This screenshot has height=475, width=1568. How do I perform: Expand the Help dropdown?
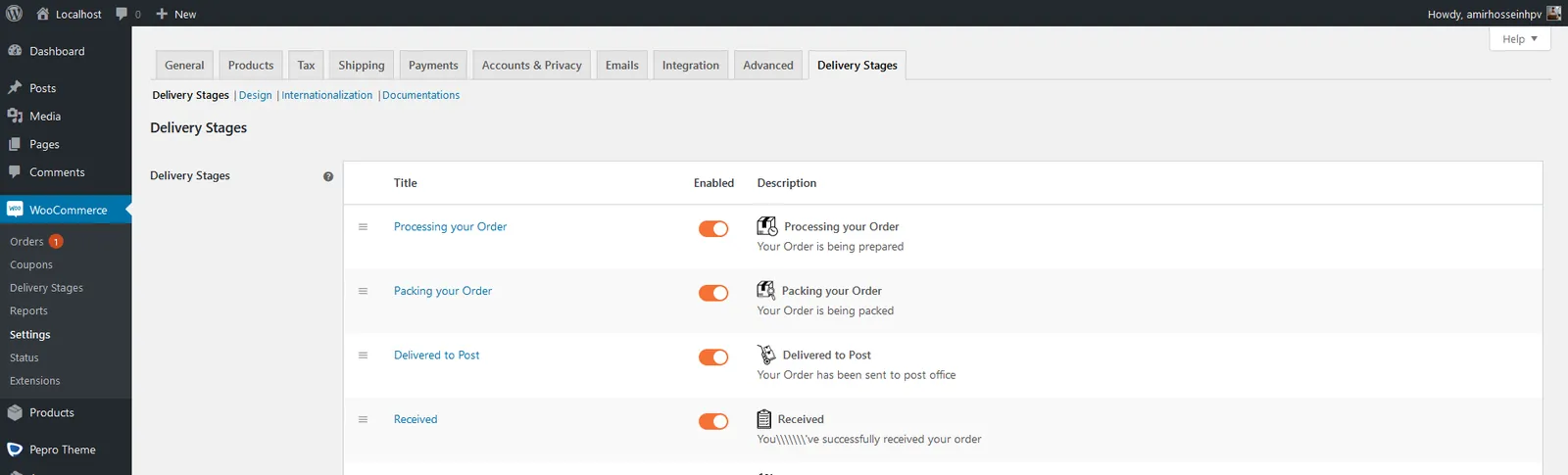tap(1520, 39)
